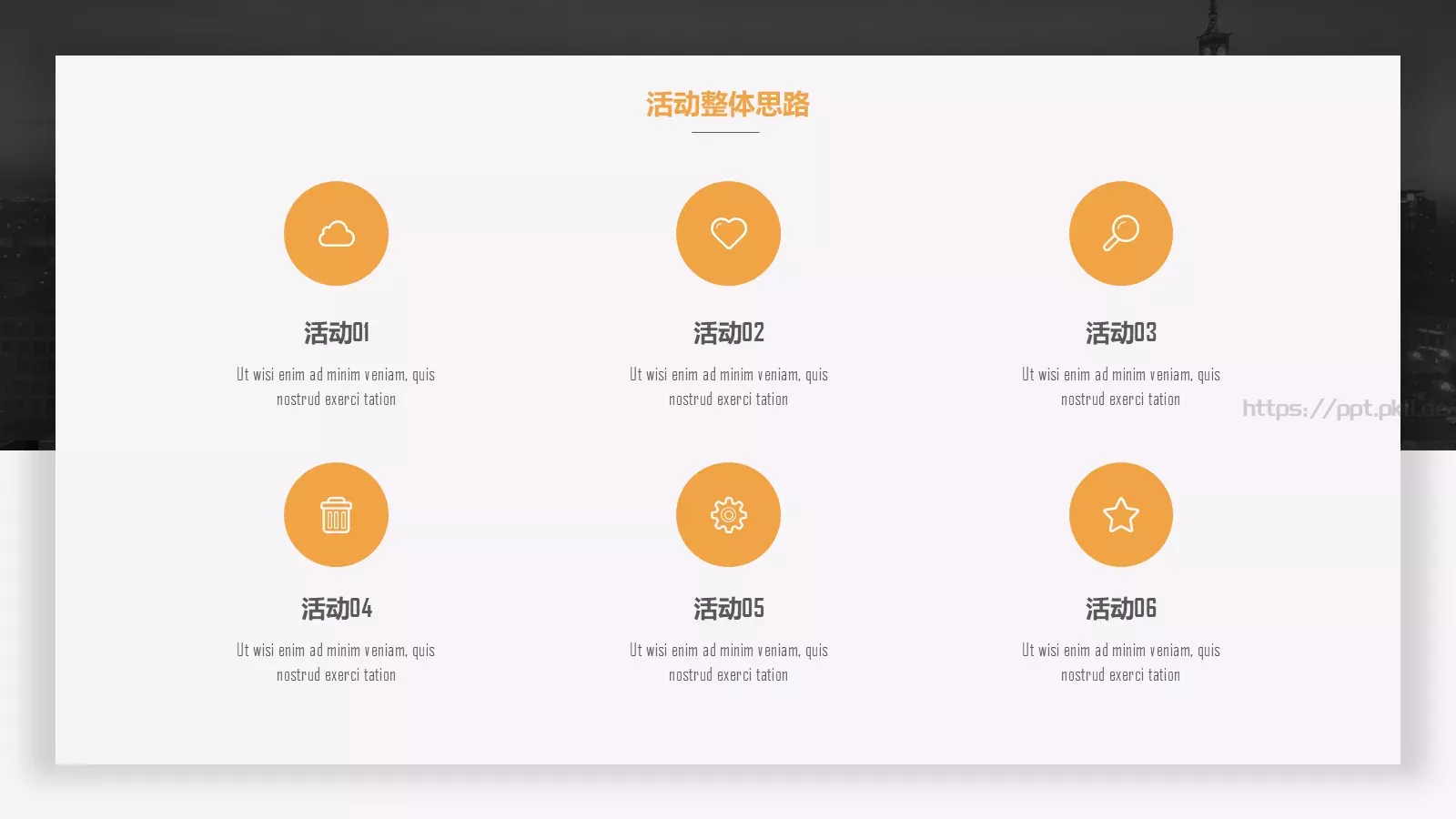Click the description text under 活动03
Screen dimensions: 1456x819
pyautogui.click(x=1120, y=387)
